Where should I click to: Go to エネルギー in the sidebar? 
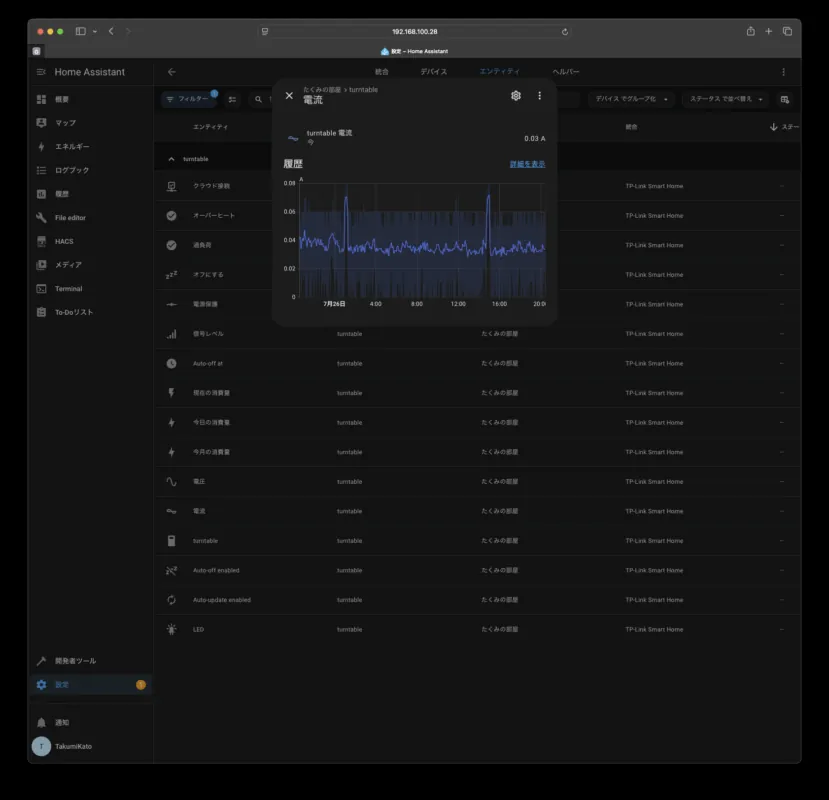point(71,147)
